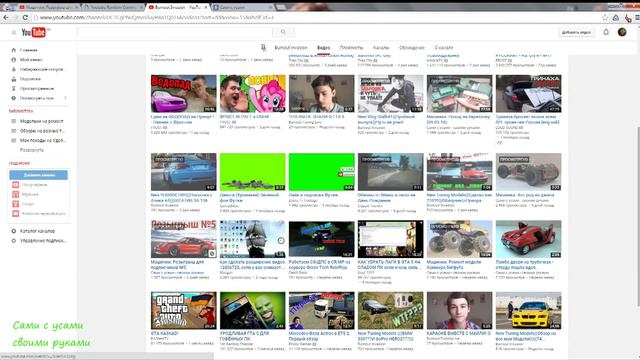Open the pink pony video thumbnail

pyautogui.click(x=253, y=93)
